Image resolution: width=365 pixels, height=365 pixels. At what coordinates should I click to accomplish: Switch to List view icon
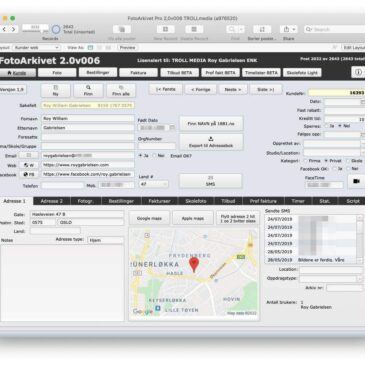coord(99,48)
